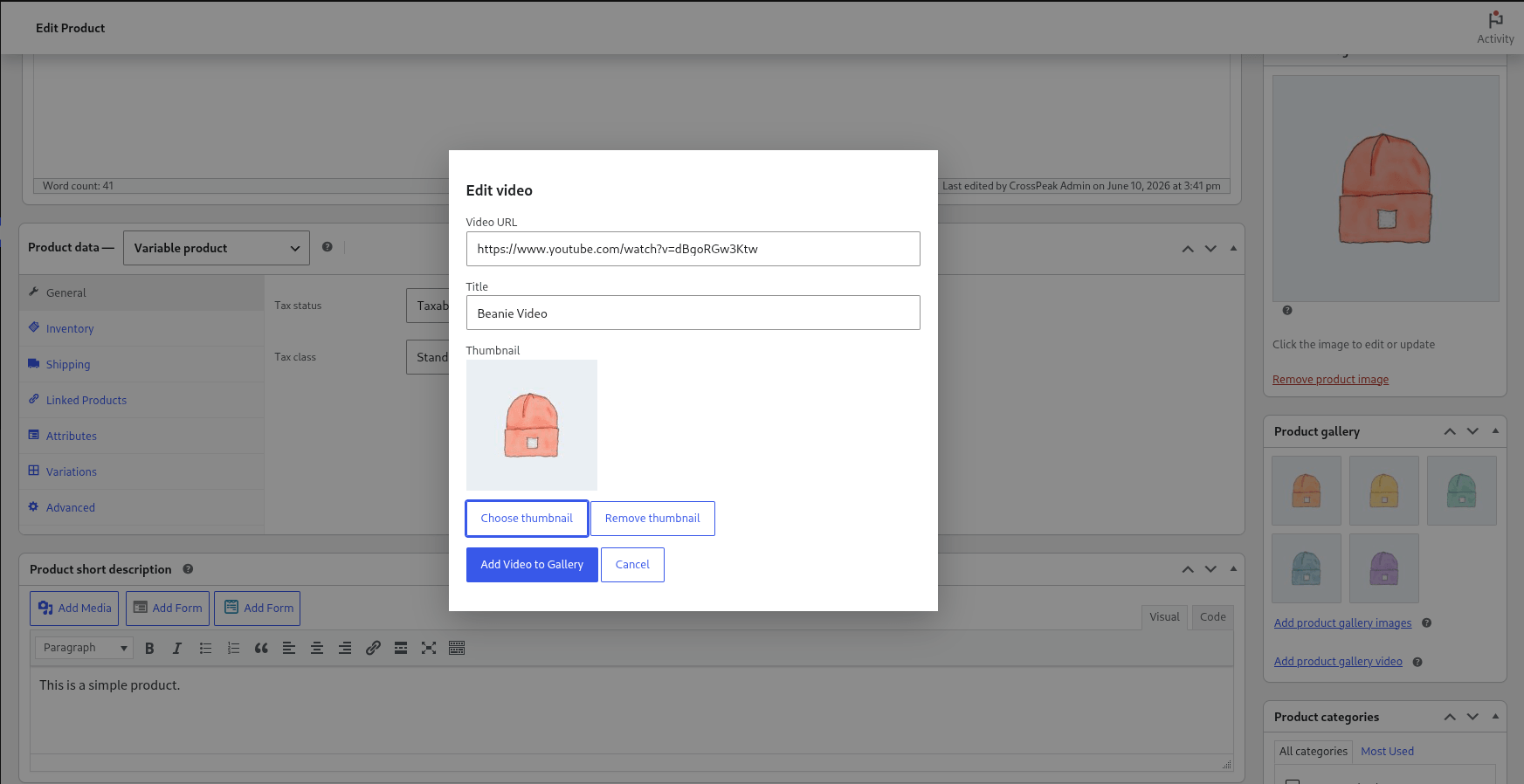Move Product gallery panel down

[x=1472, y=431]
